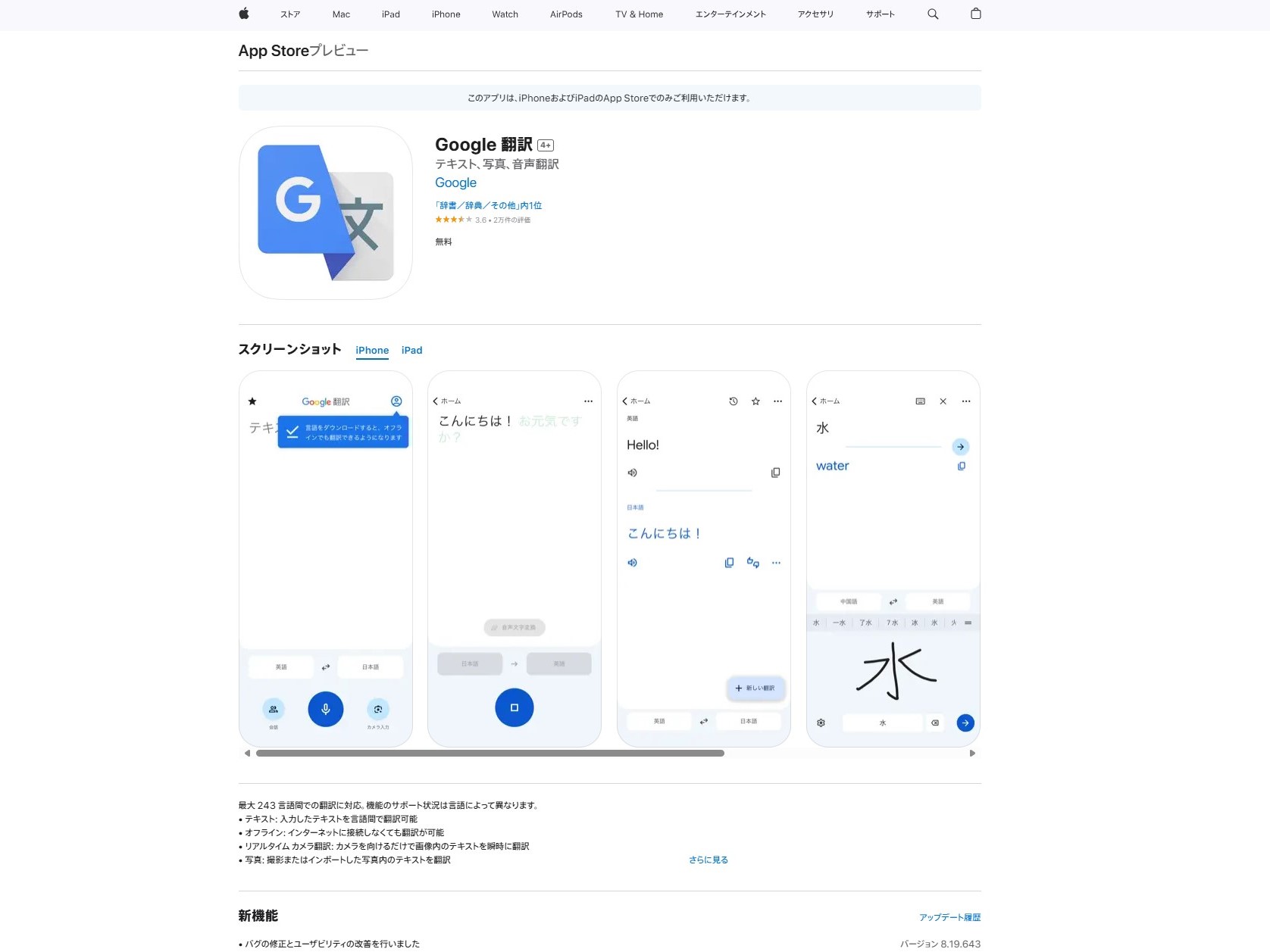The image size is (1270, 952).
Task: Open the AirPods menu item
Action: pos(565,14)
